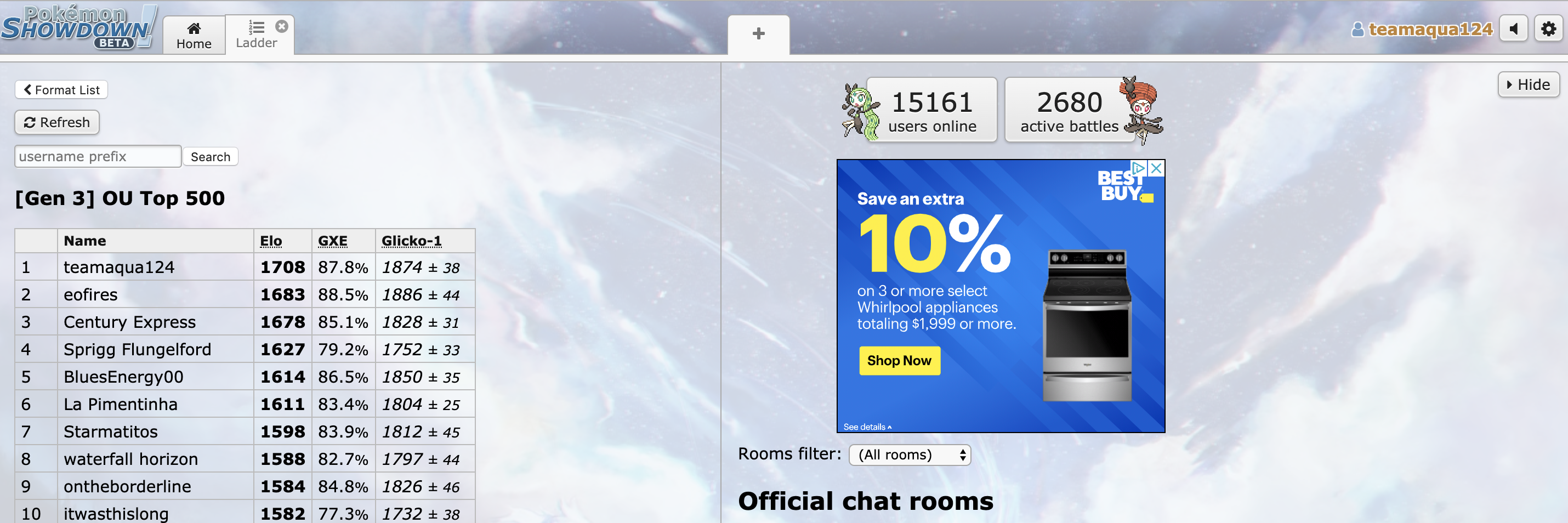
Task: Expand See details on the ad
Action: point(867,427)
